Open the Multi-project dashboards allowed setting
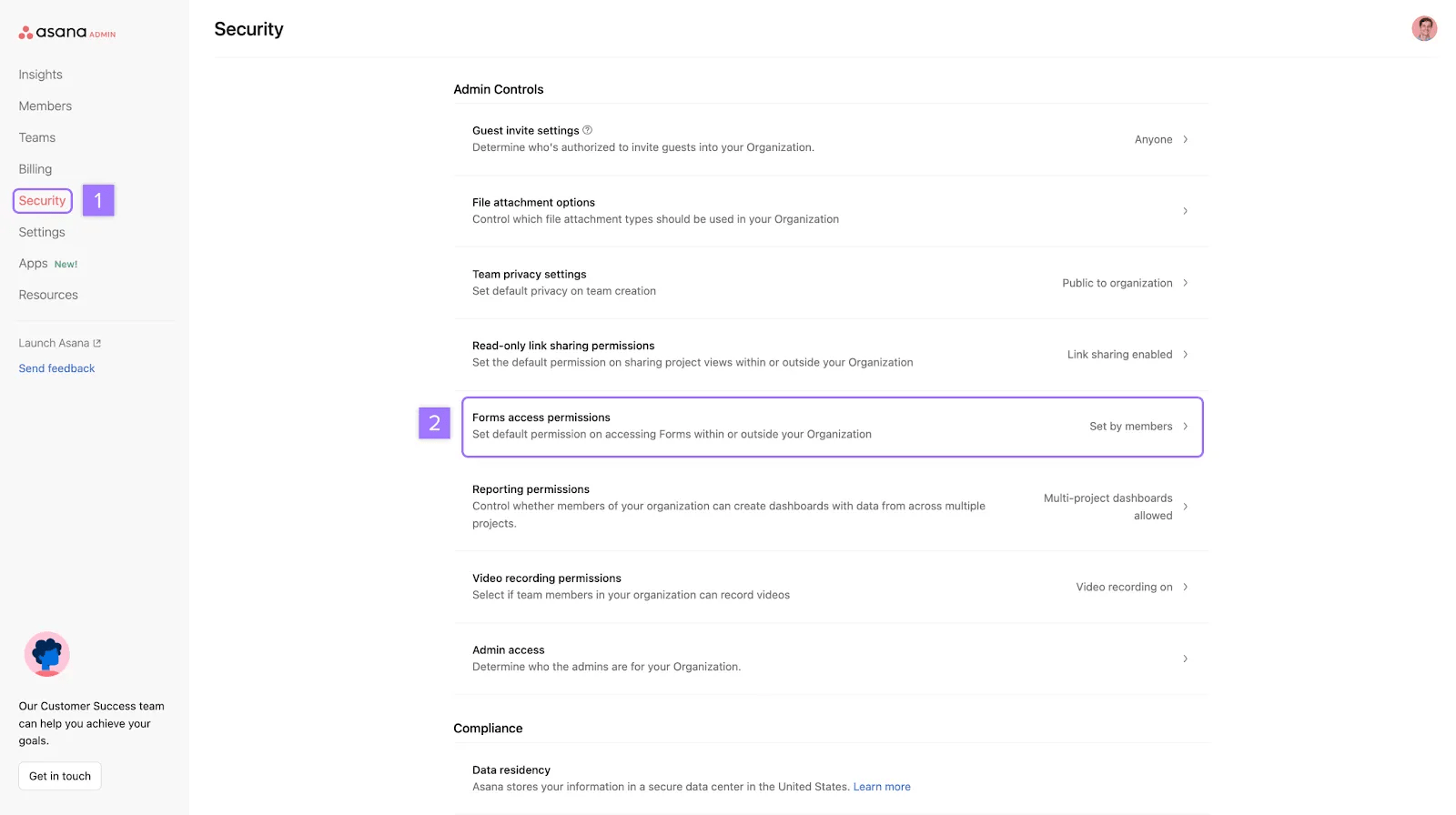Image resolution: width=1456 pixels, height=815 pixels. point(1107,507)
